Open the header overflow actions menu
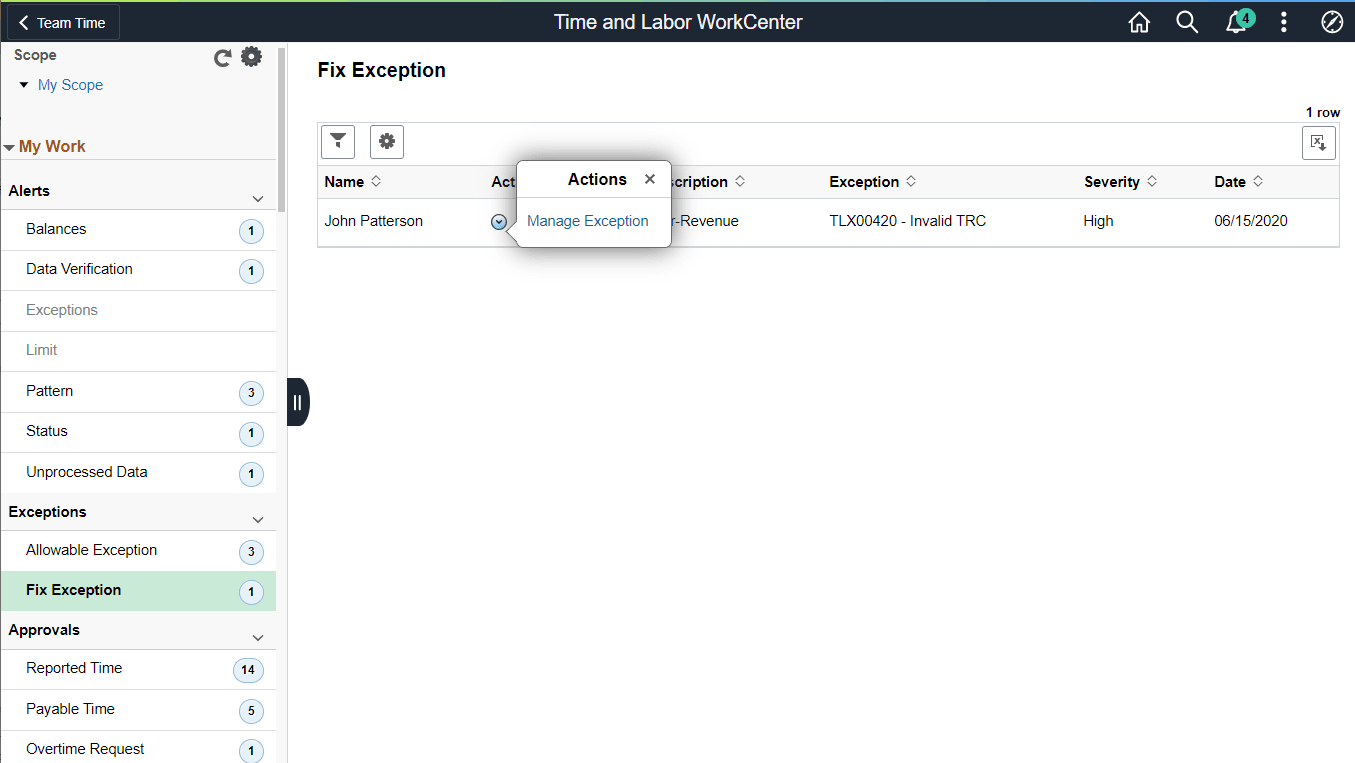1355x763 pixels. [x=1284, y=21]
